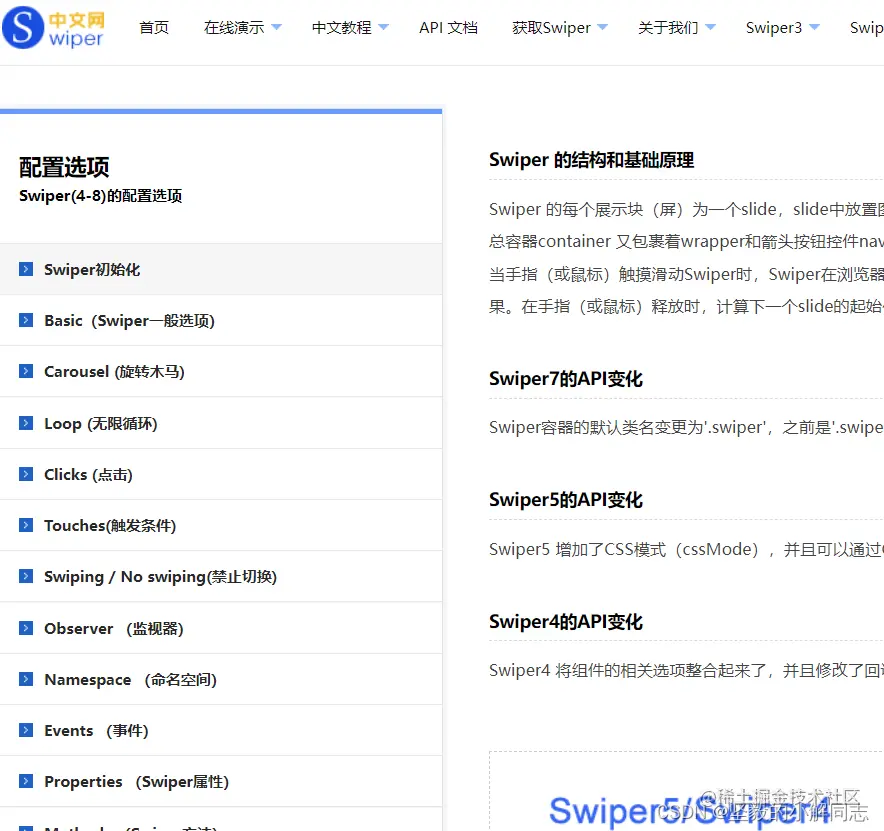
Task: Click paragraph starting Swiper4 将组件的相关选项
Action: (x=686, y=670)
